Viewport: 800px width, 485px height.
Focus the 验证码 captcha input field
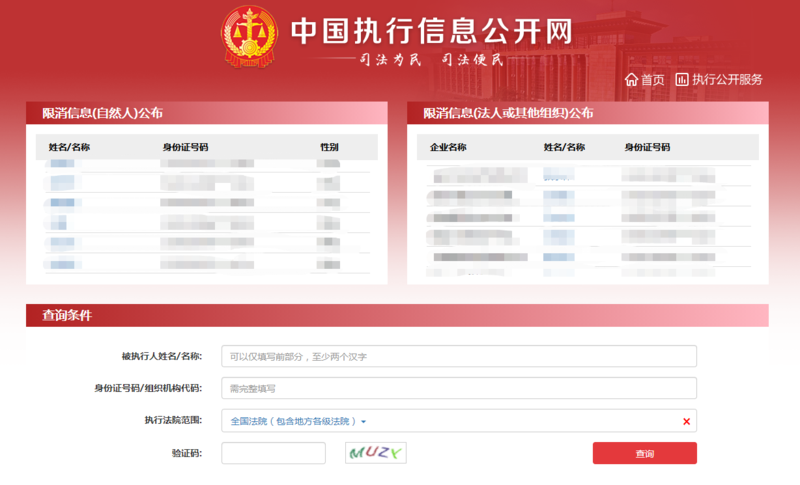pyautogui.click(x=273, y=453)
